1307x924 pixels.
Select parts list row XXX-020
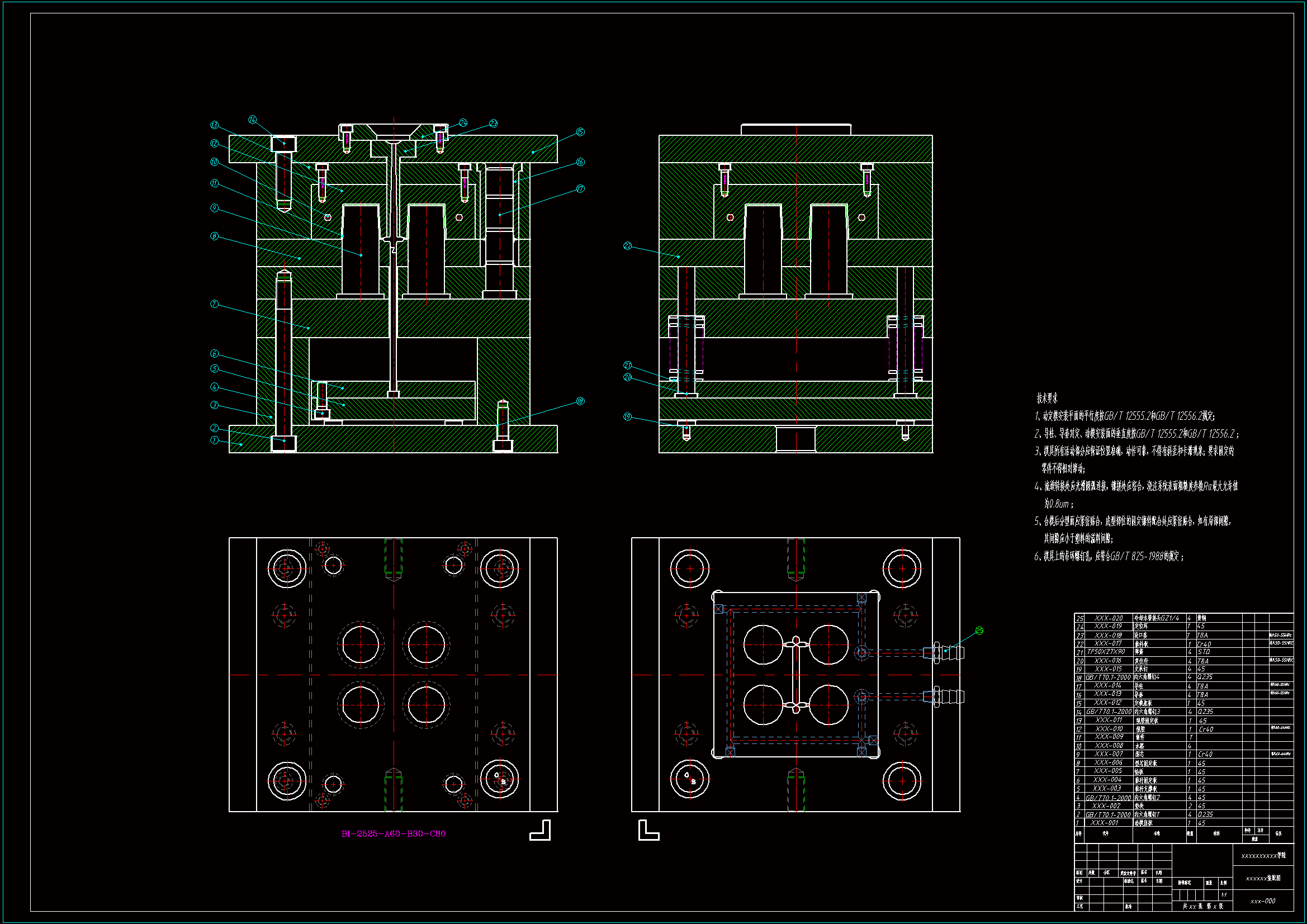(1109, 618)
